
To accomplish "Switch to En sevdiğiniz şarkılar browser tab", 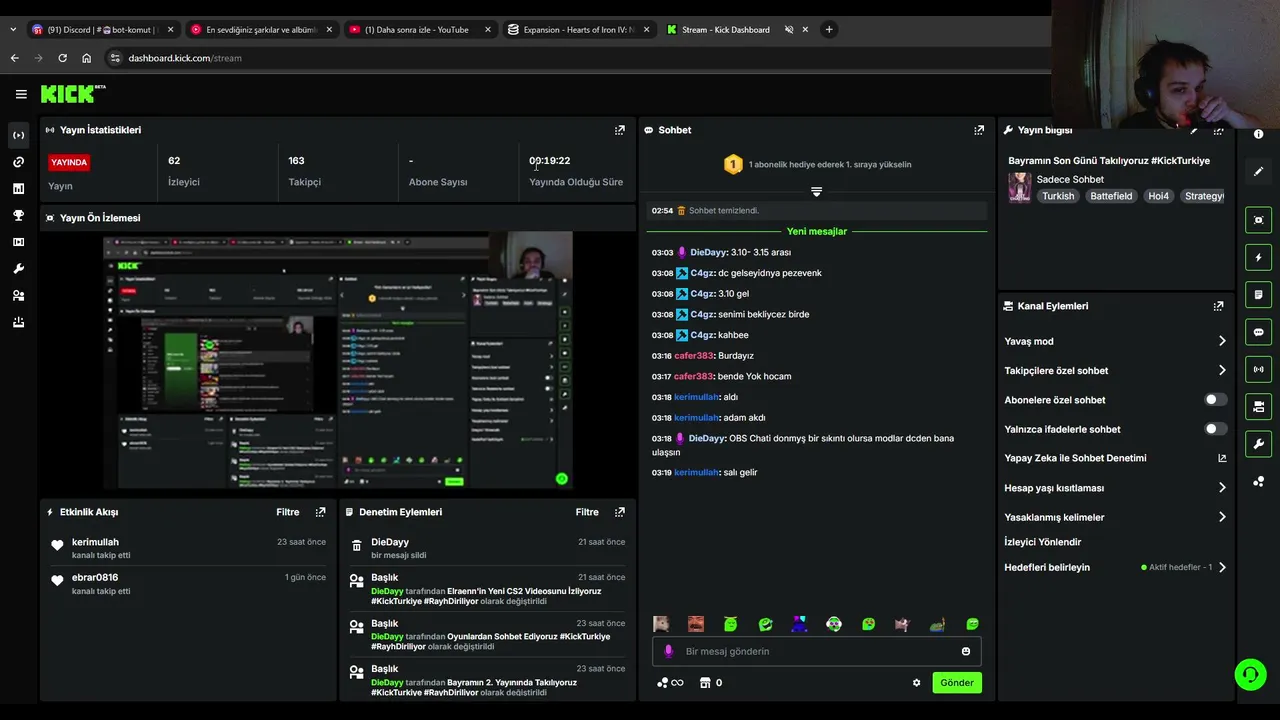I will (262, 30).
